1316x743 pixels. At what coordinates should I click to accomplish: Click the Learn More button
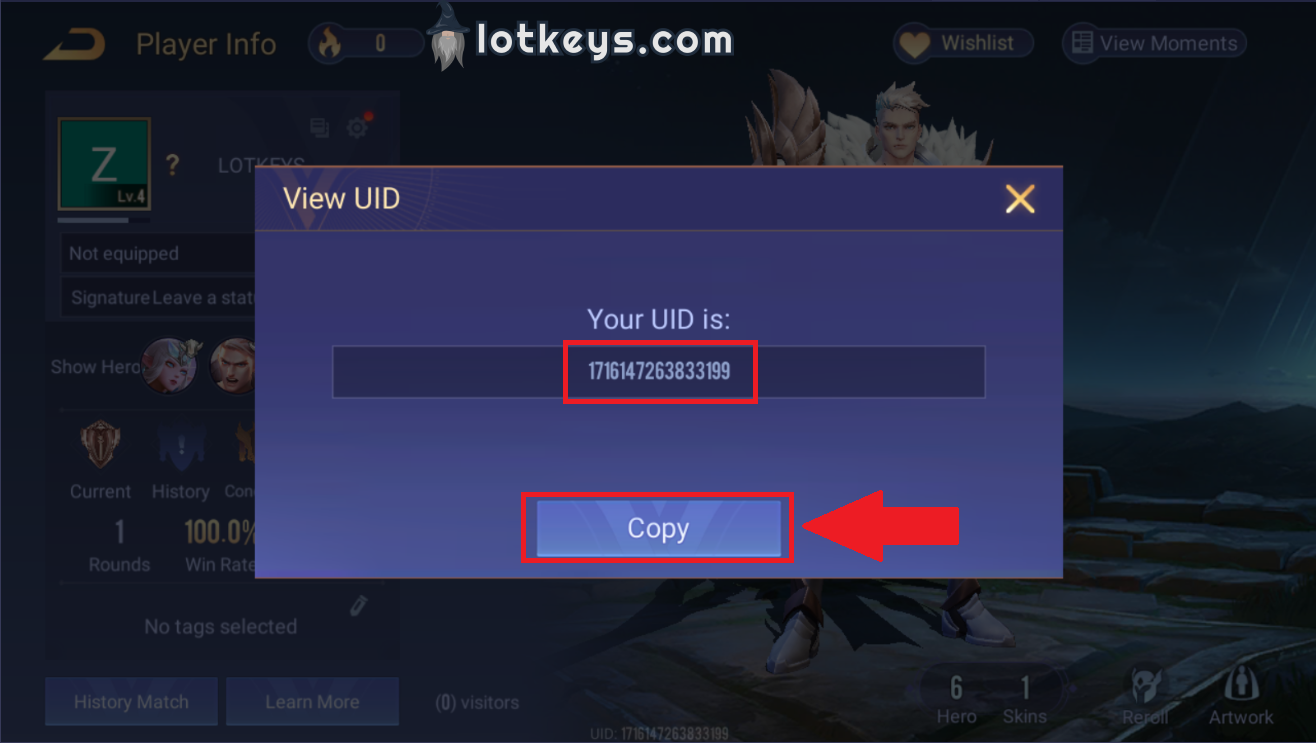coord(312,701)
